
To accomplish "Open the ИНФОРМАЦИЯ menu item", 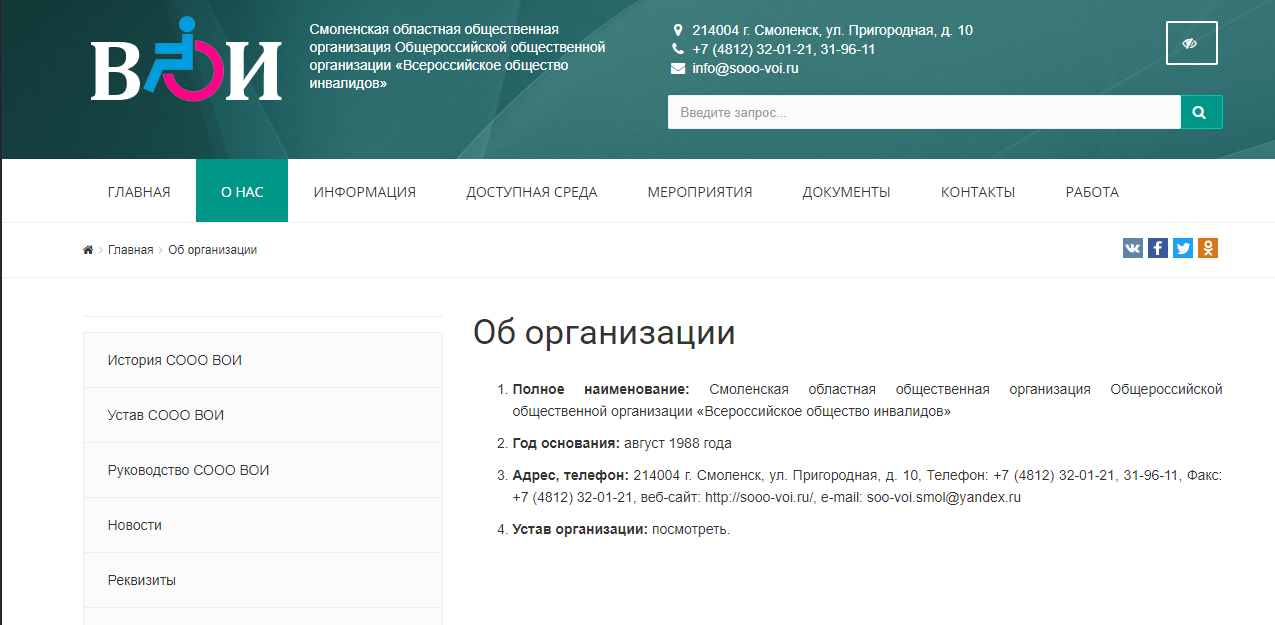I will 365,192.
